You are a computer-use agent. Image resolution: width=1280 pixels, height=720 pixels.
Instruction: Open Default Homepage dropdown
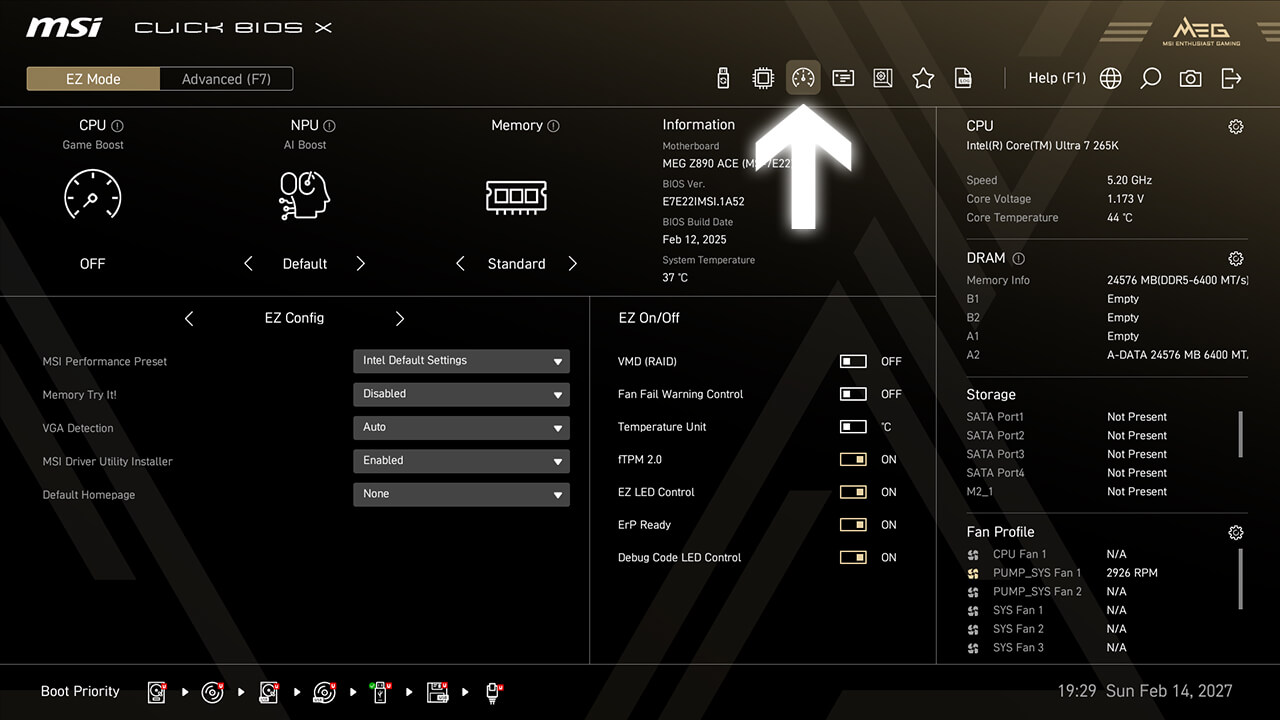pyautogui.click(x=461, y=494)
